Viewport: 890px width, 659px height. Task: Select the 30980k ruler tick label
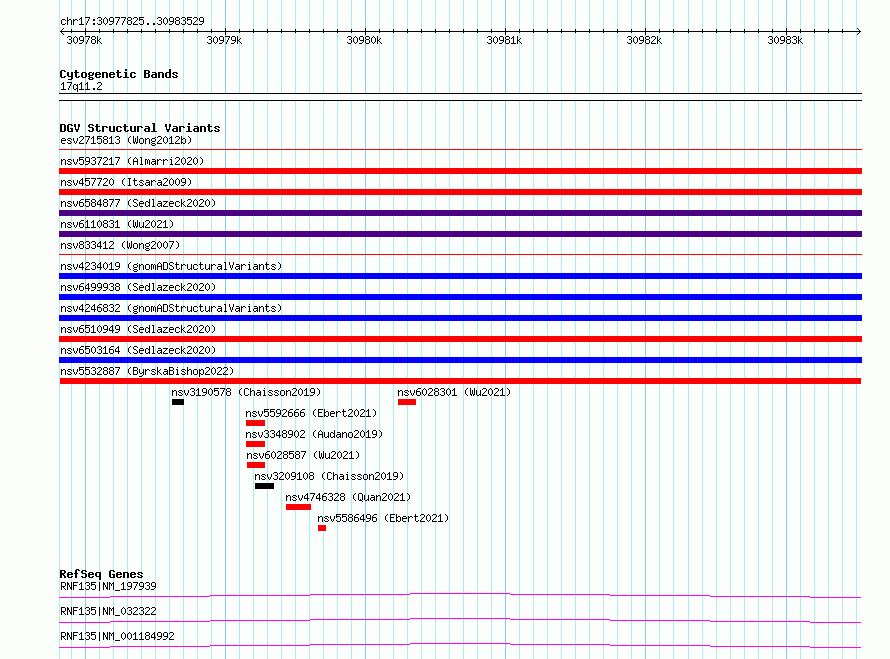pyautogui.click(x=364, y=40)
